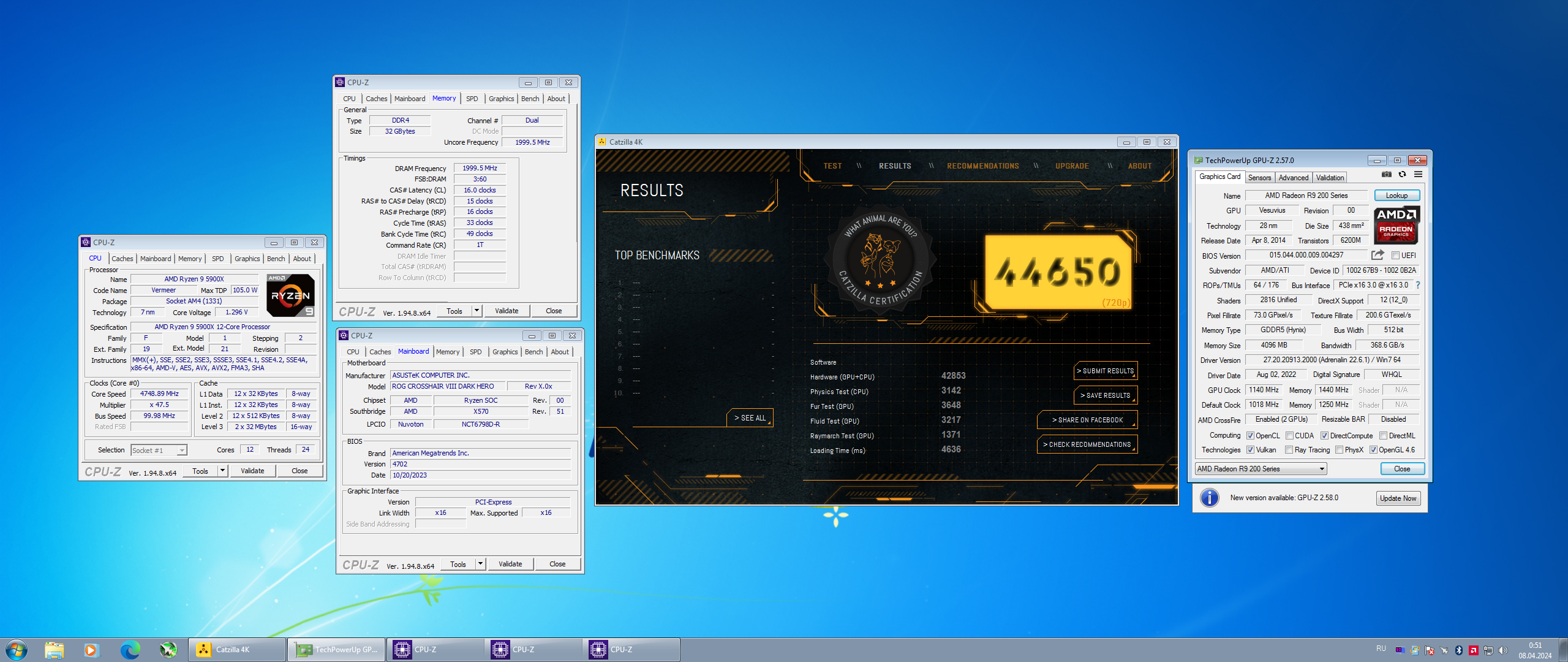Click Validate in the CPU-Z Mainboard window
1568x662 pixels.
(510, 564)
